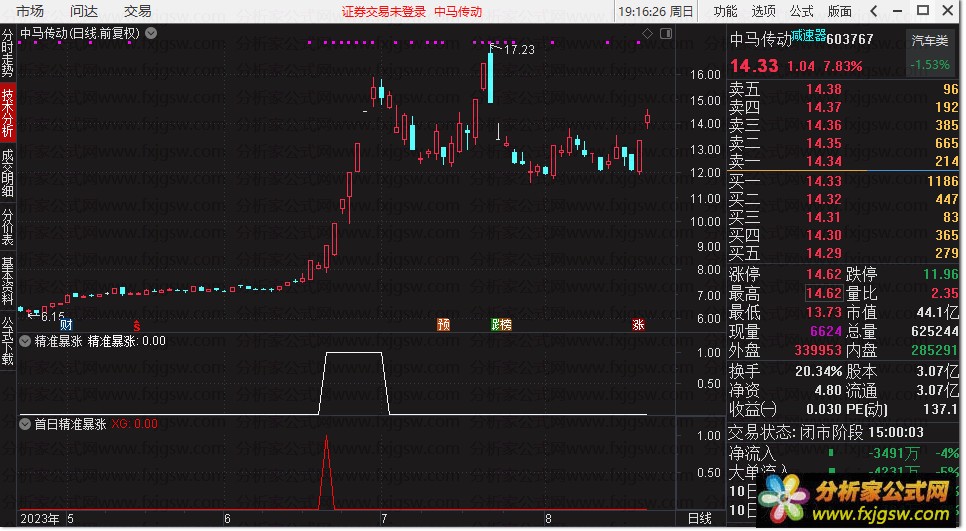Click the 6.15 low price label
Screen dimensions: 966x531
52,317
